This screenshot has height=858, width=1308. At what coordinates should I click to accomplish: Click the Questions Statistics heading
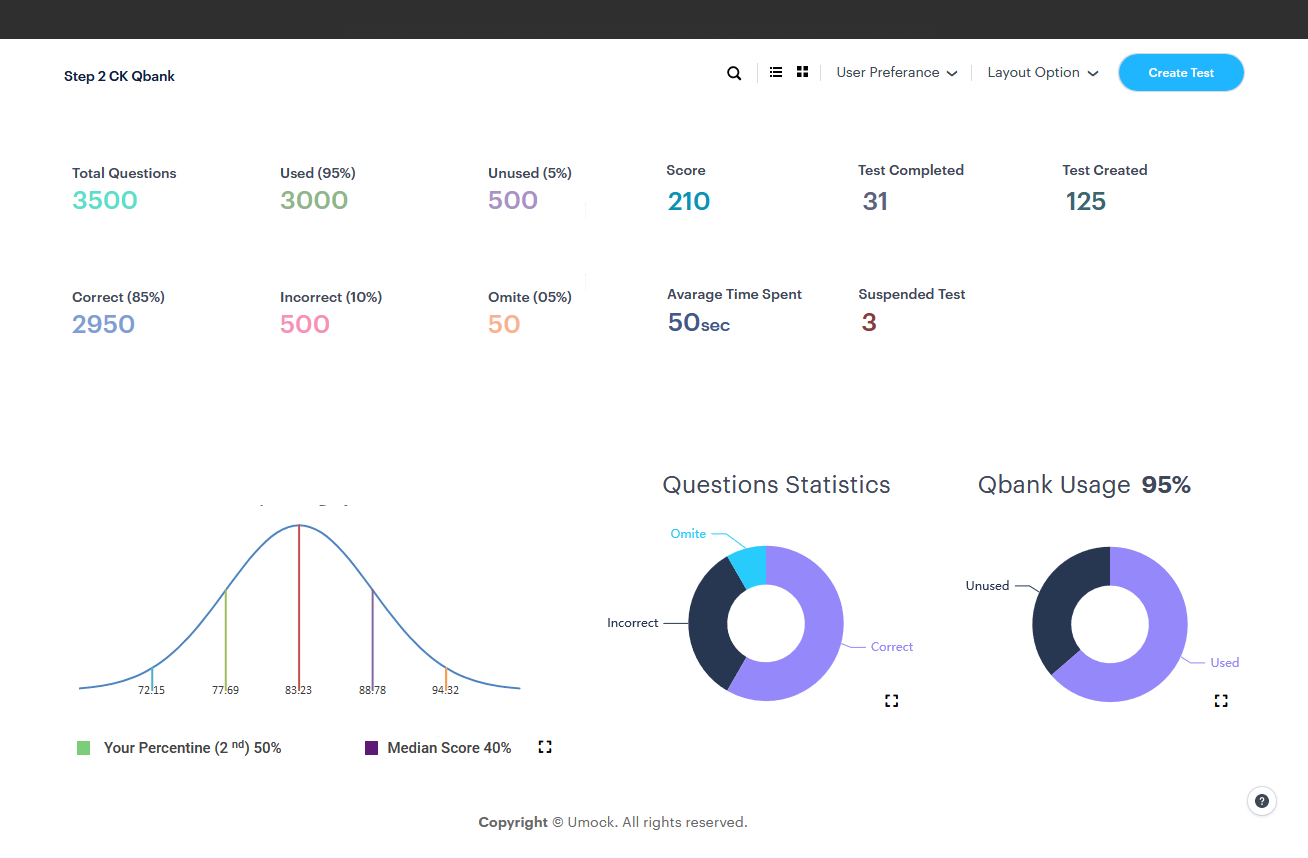coord(776,485)
